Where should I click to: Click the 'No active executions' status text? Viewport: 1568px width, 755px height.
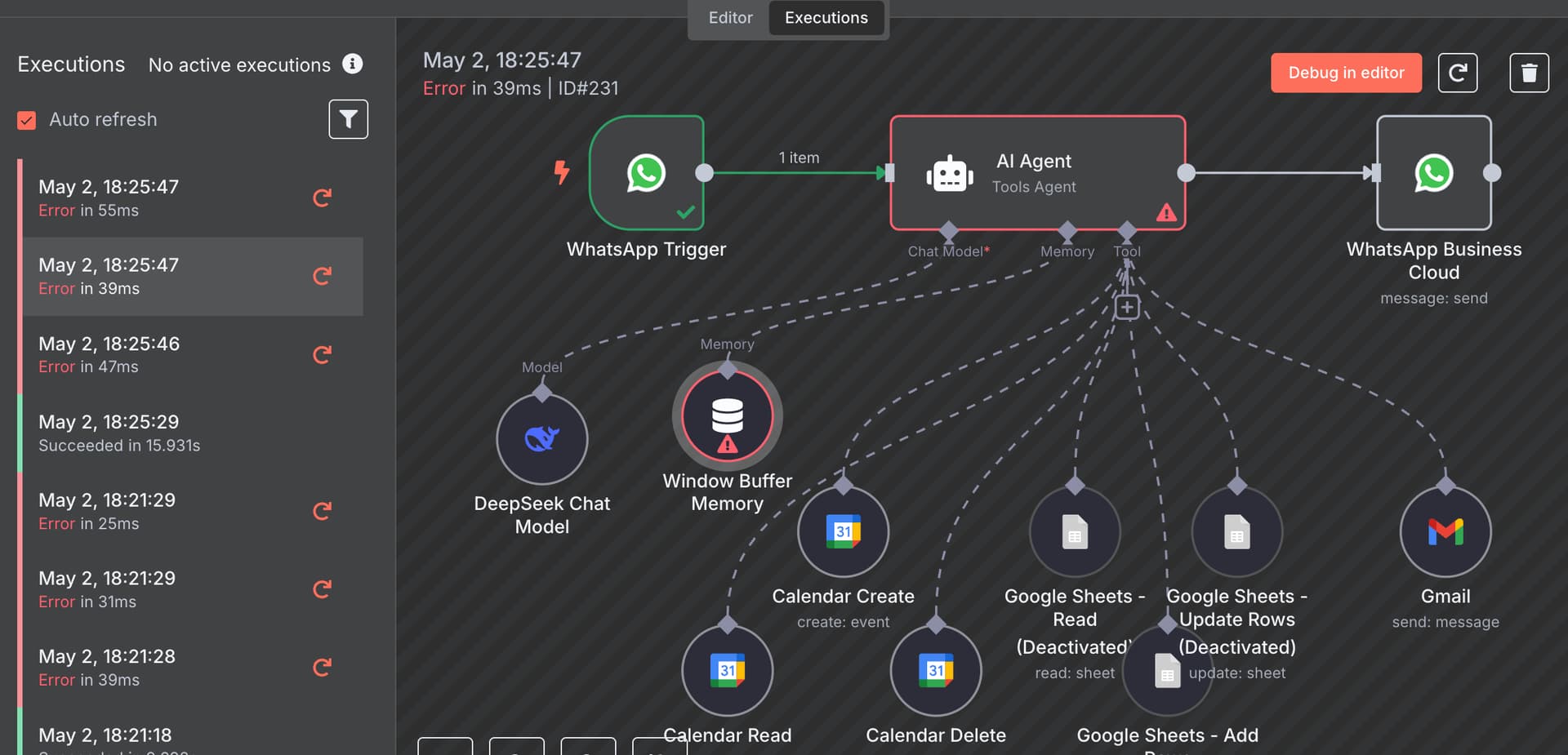(239, 64)
